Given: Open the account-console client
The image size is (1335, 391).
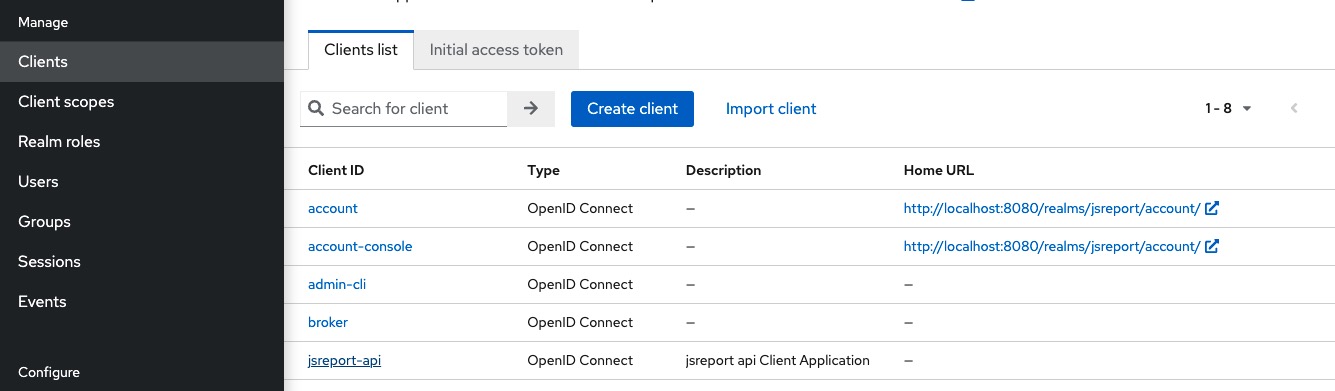Looking at the screenshot, I should (x=360, y=247).
